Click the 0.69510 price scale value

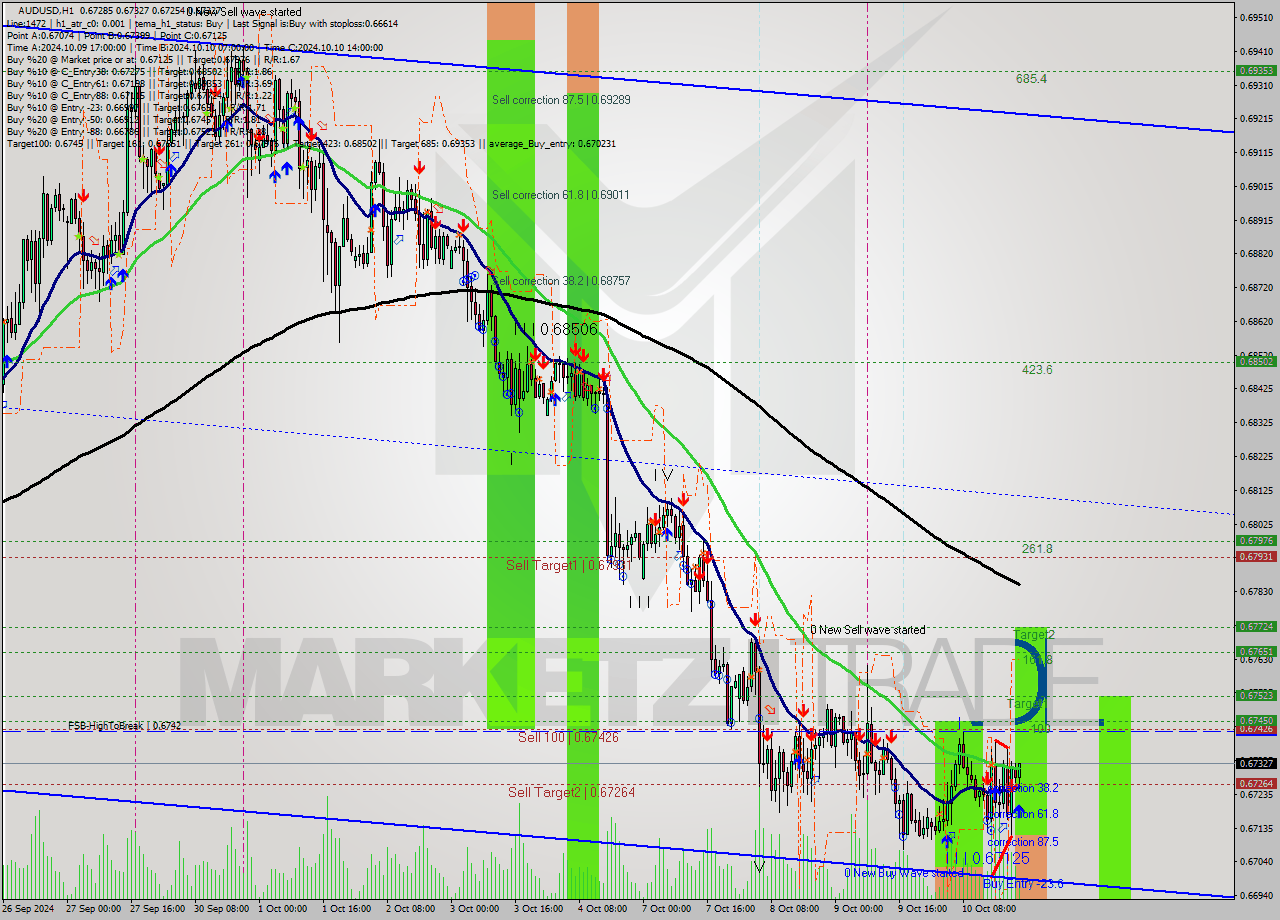1255,18
